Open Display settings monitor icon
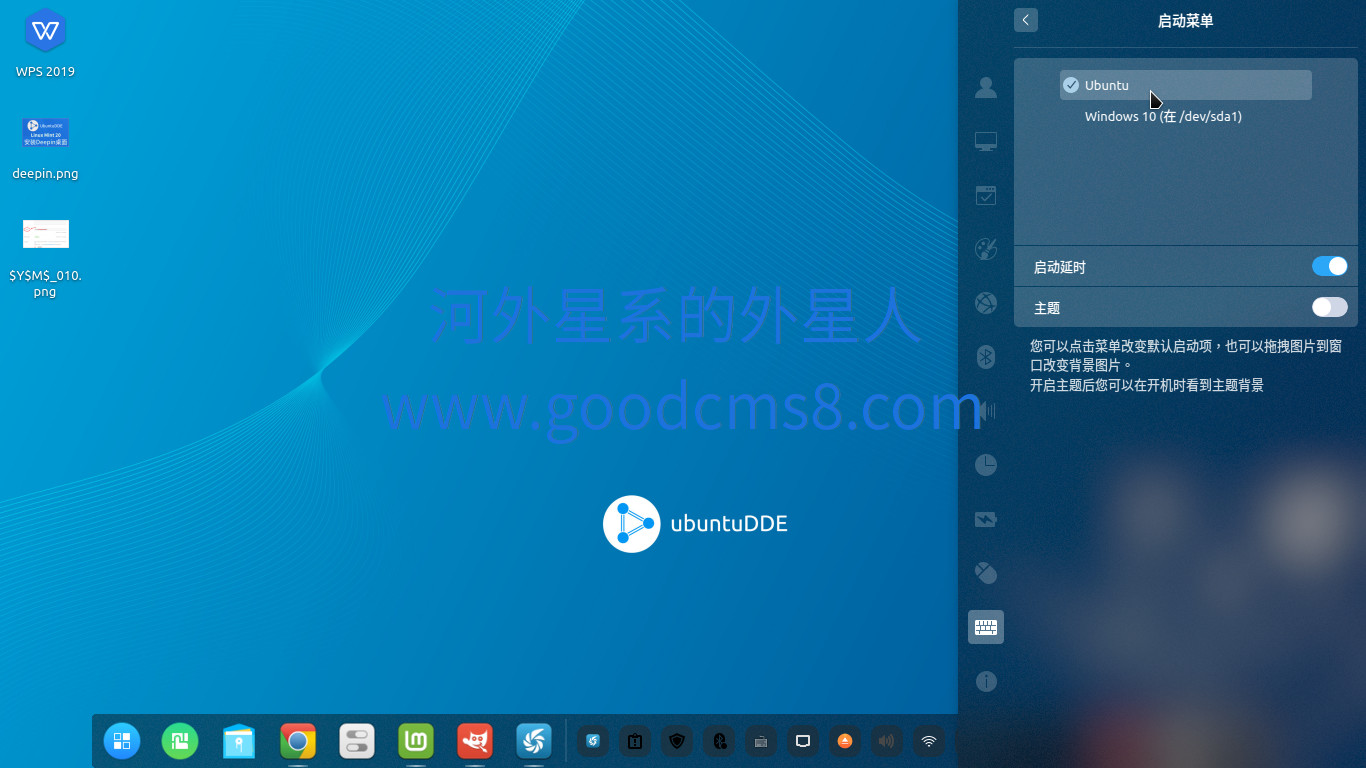1366x768 pixels. coord(986,141)
